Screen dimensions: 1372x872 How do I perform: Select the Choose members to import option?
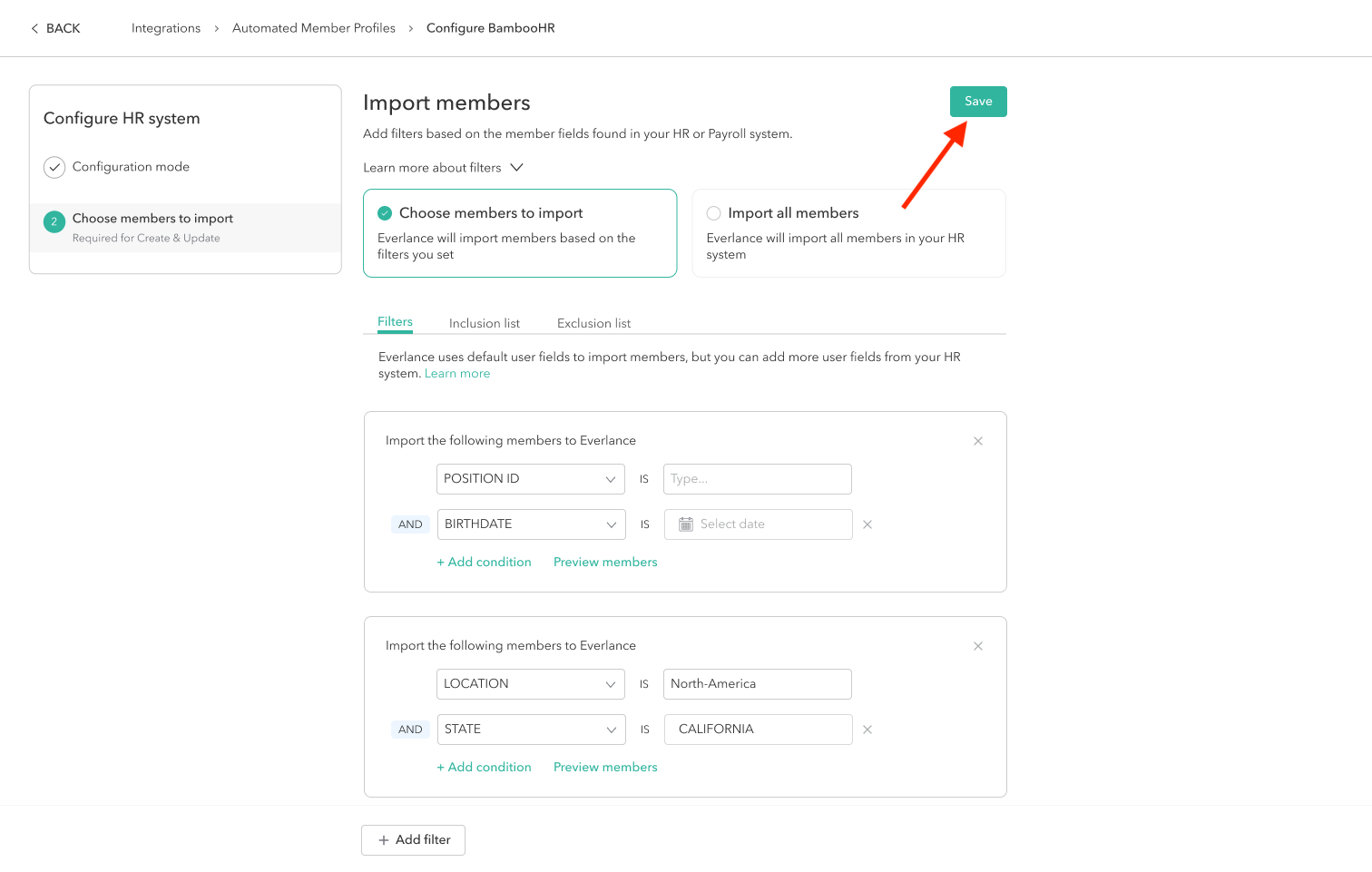point(385,213)
